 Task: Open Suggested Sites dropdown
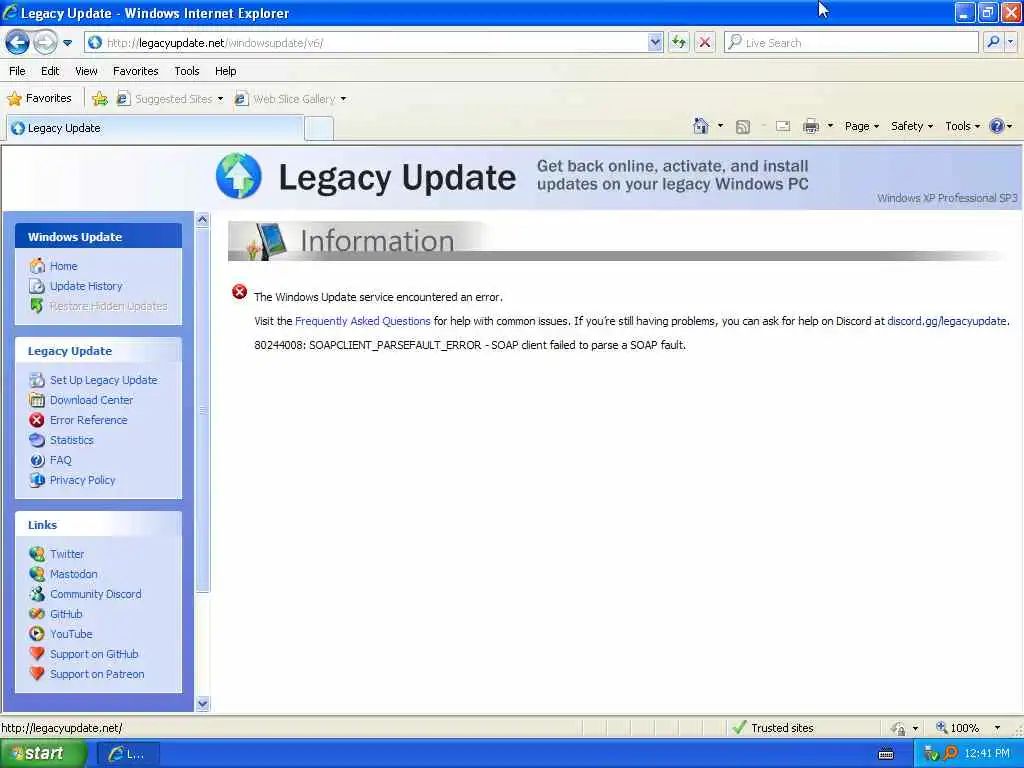(170, 99)
